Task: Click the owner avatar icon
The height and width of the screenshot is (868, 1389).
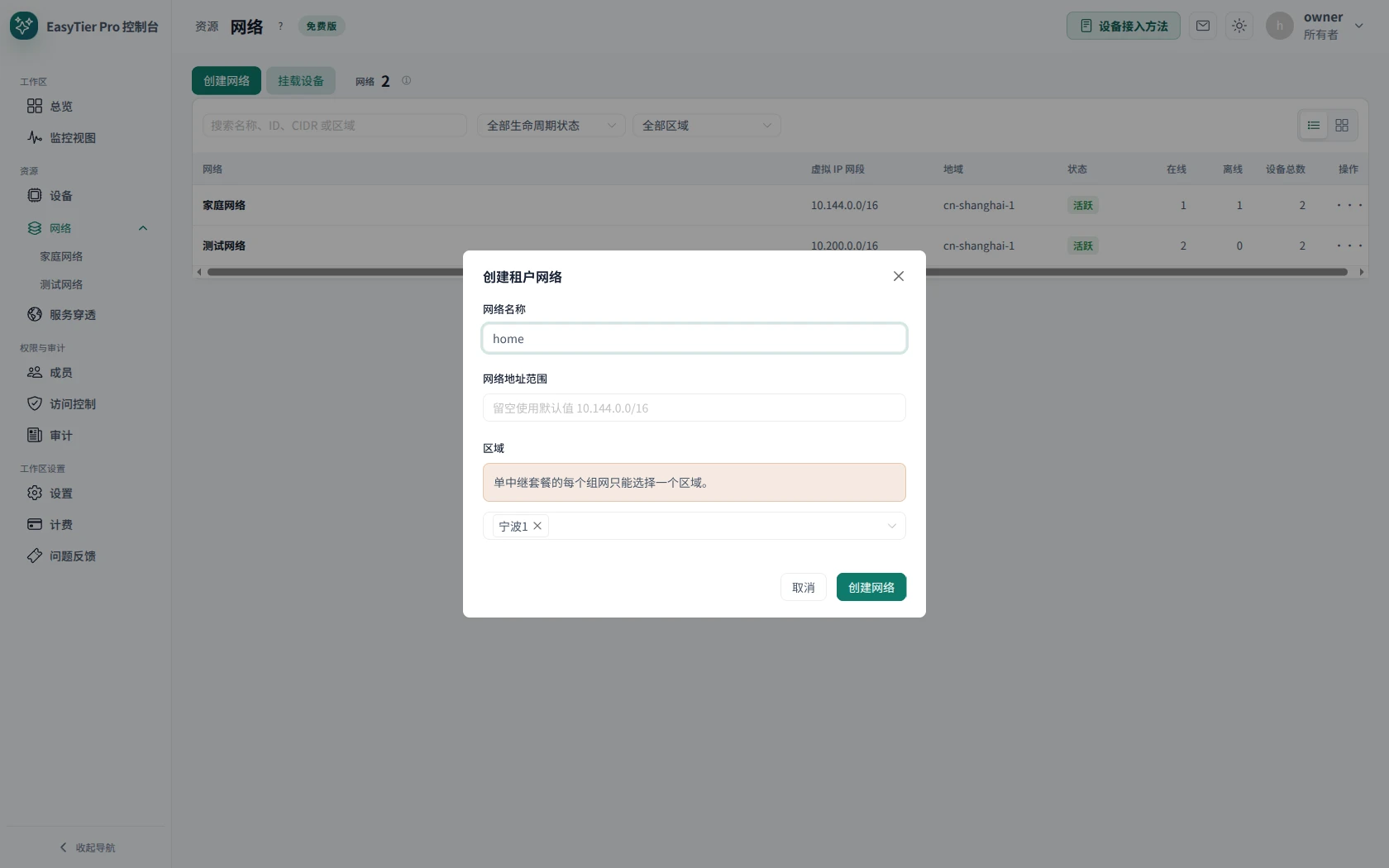Action: click(x=1280, y=26)
